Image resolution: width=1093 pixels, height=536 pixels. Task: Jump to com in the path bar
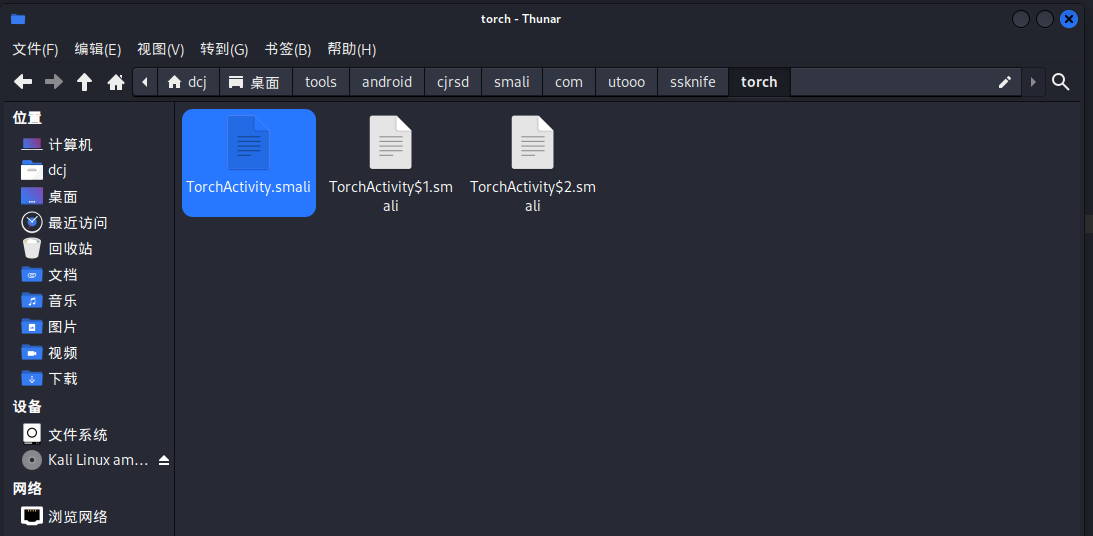click(x=569, y=82)
